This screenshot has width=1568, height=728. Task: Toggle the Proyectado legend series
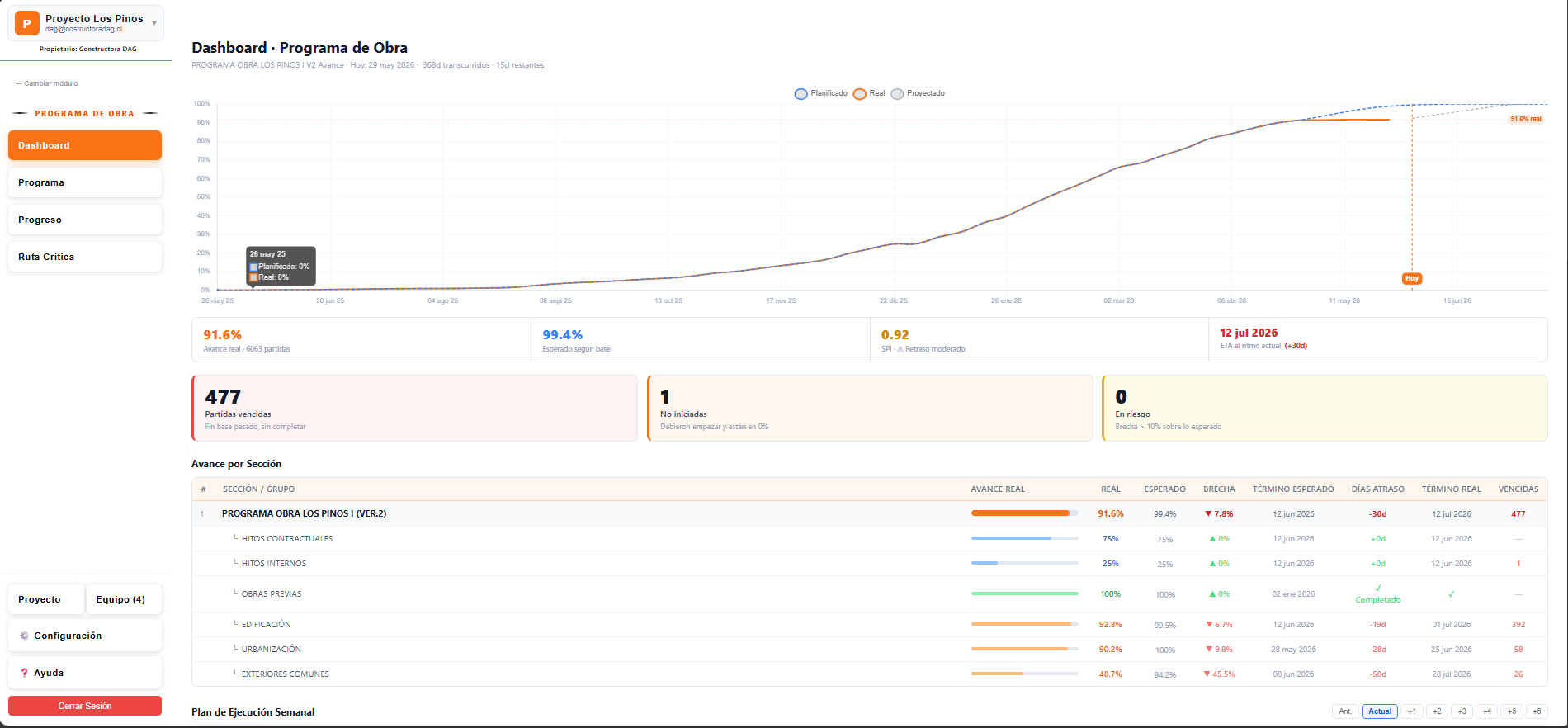(918, 93)
